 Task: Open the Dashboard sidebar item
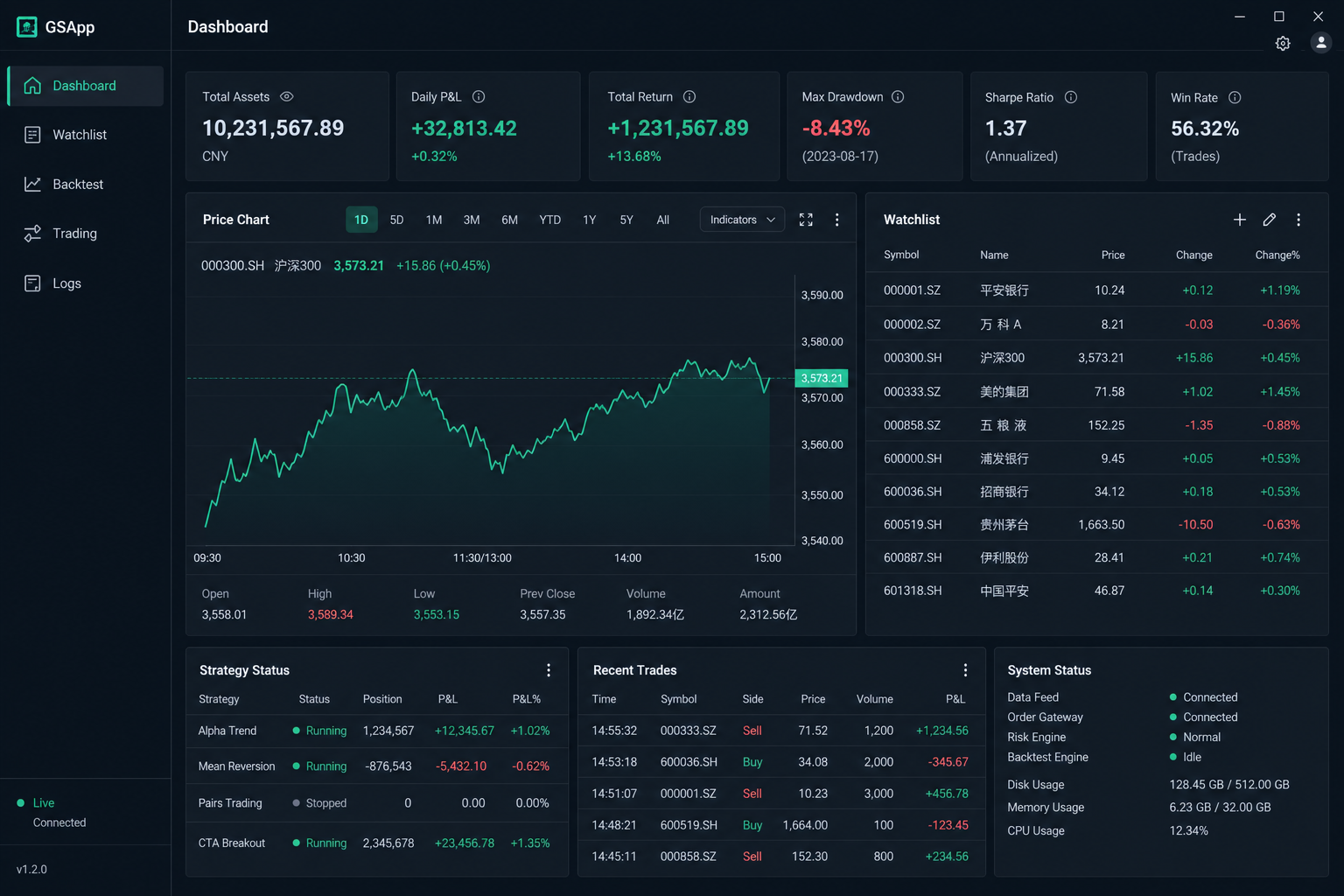point(86,86)
